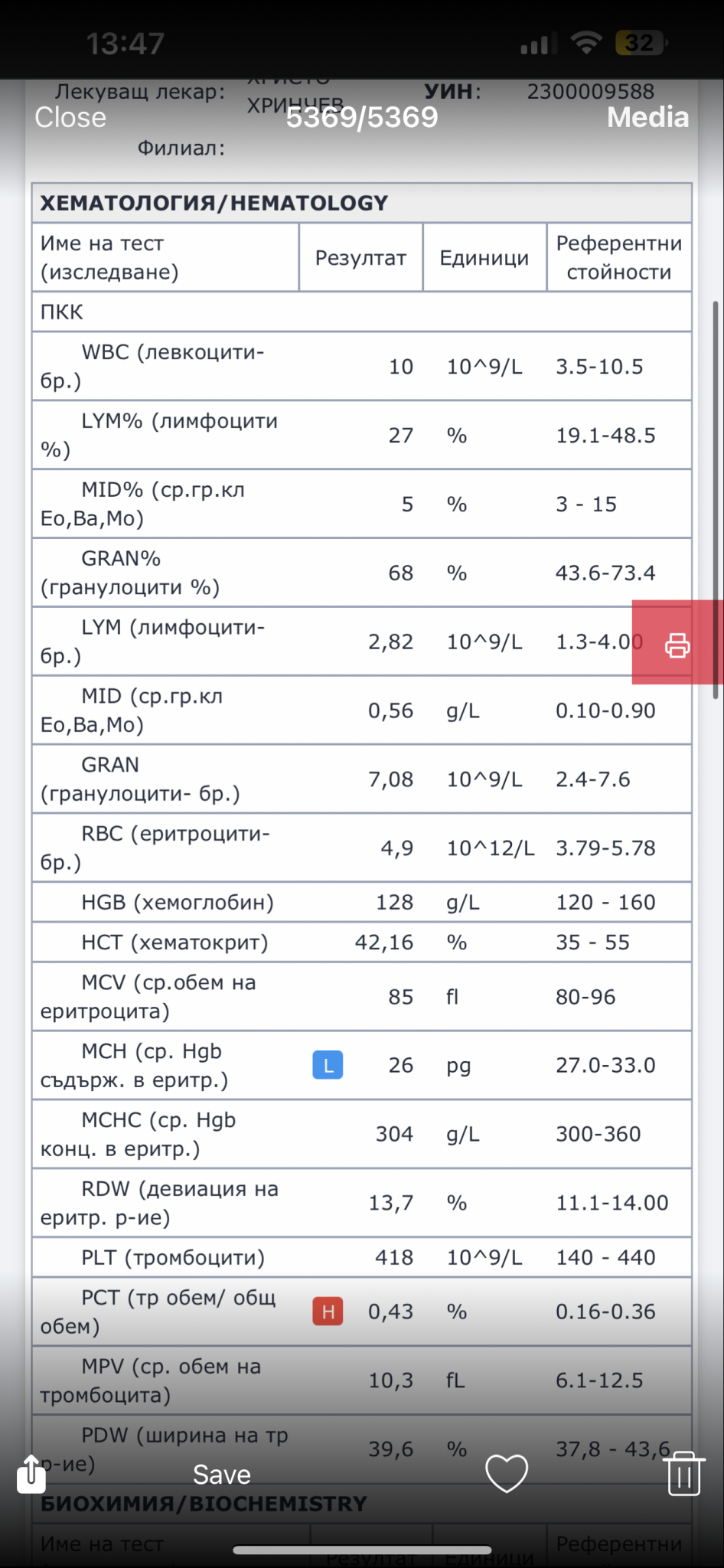Screen dimensions: 724x1568
Task: Tap the Референтни стойности column header
Action: (618, 258)
